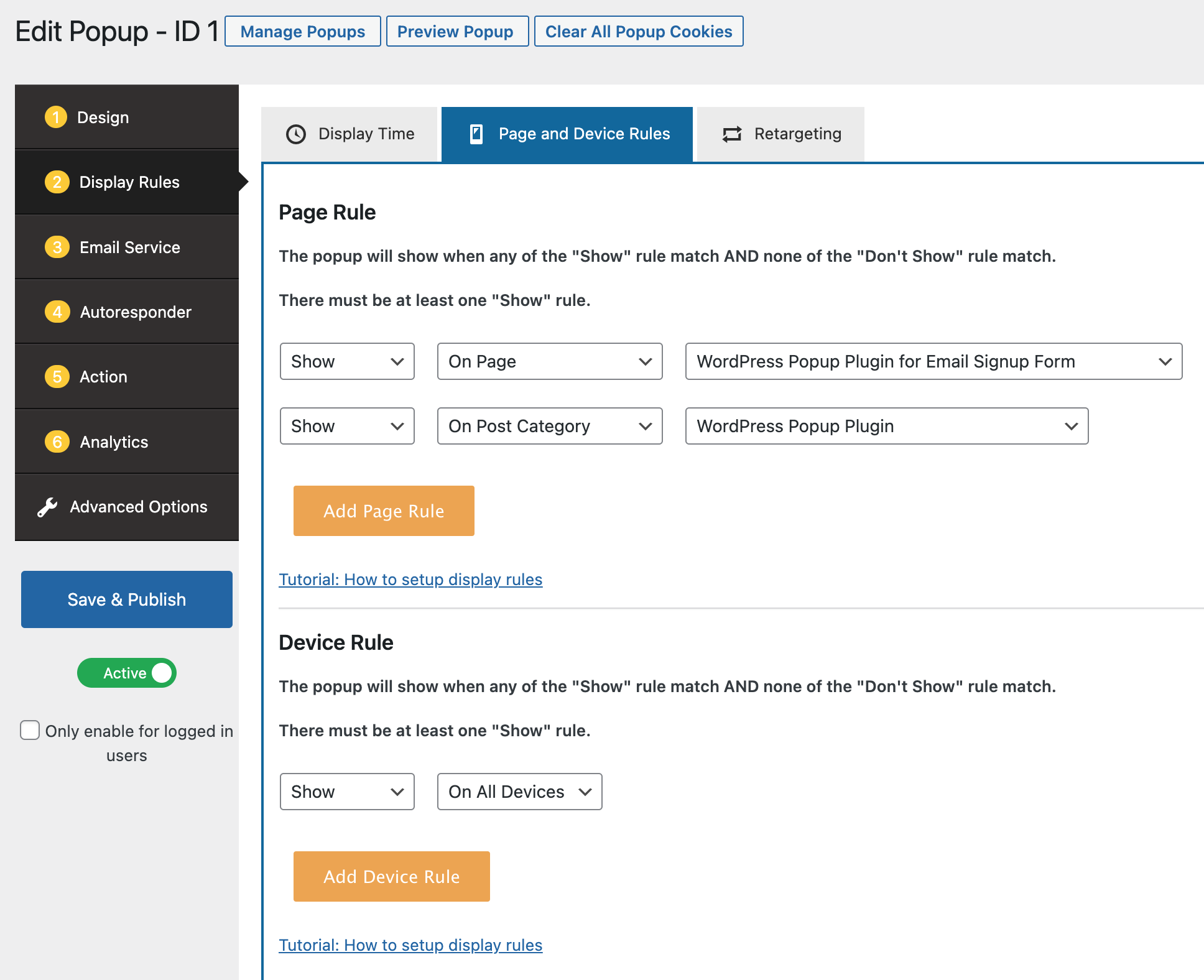Open first display rules tutorial link
Viewport: 1204px width, 980px height.
pos(410,580)
